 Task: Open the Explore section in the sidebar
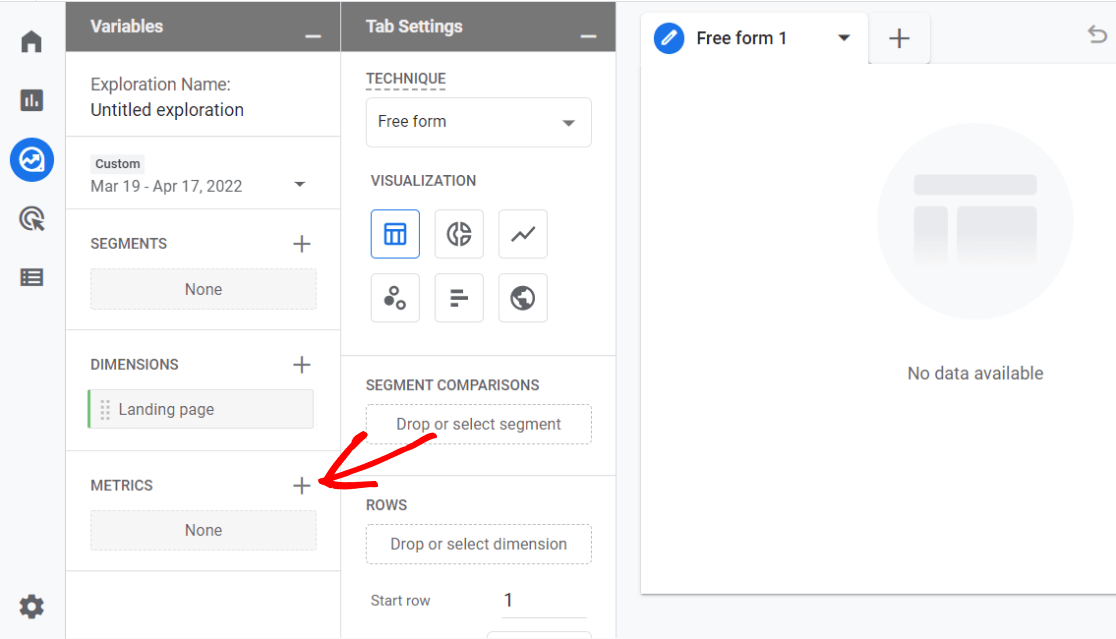click(x=31, y=160)
